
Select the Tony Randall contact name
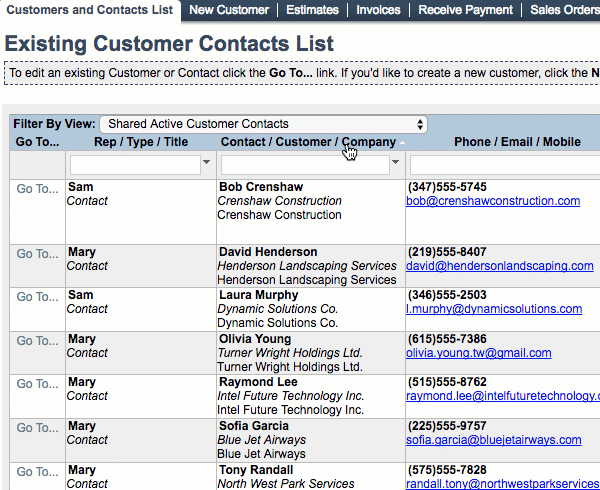(x=256, y=470)
